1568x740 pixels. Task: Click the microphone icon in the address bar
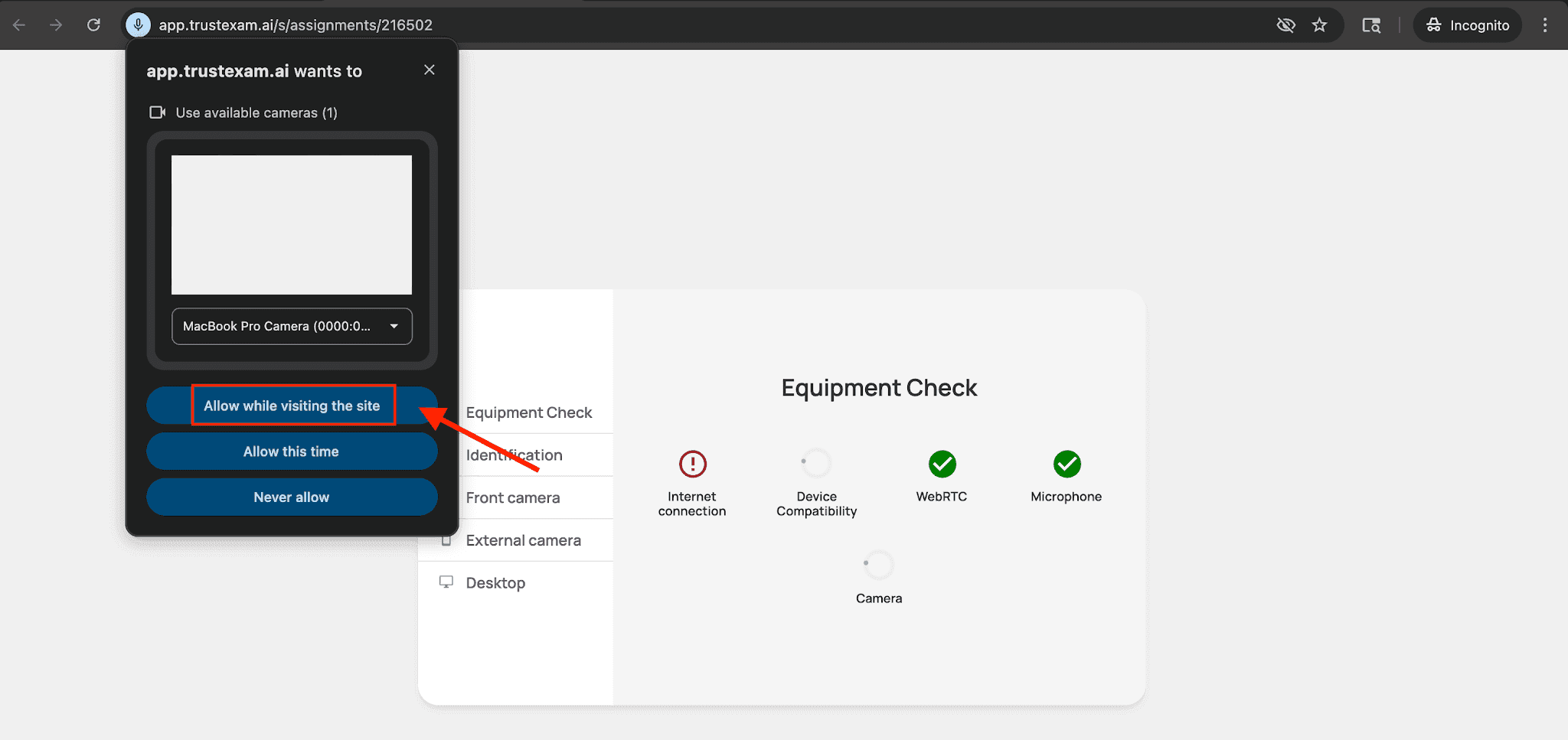point(138,25)
